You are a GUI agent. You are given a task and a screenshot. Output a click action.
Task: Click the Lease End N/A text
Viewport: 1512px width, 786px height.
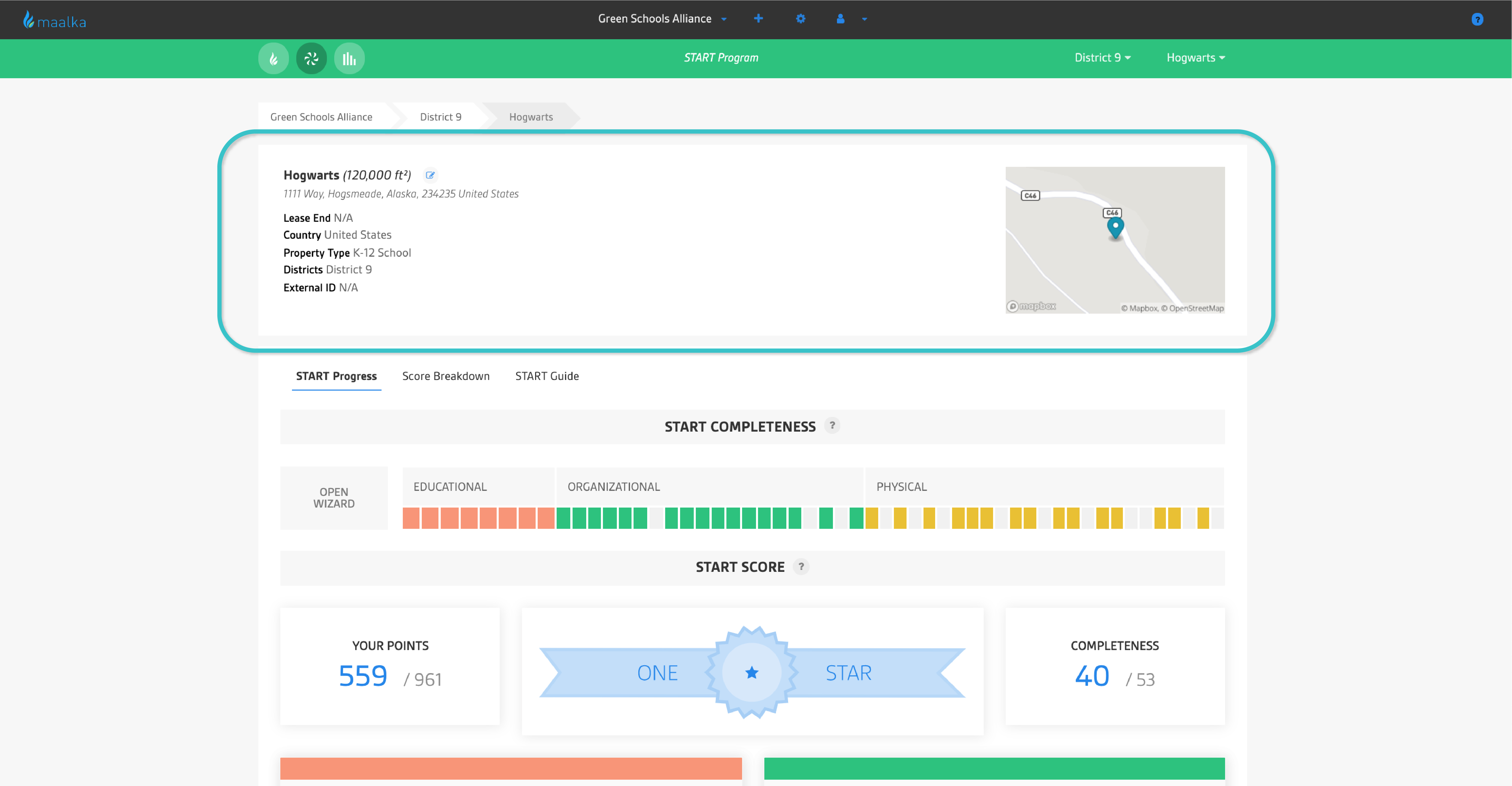tap(318, 218)
